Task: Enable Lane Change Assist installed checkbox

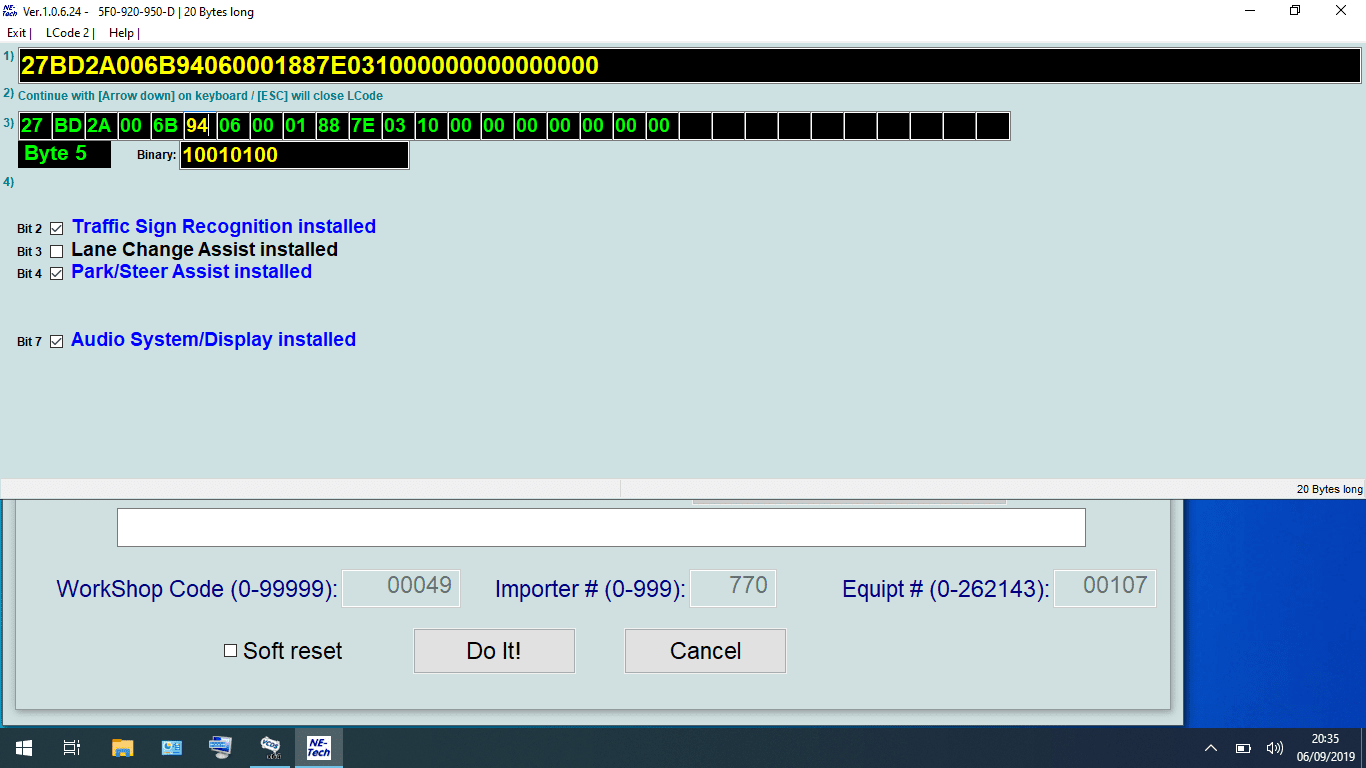Action: (x=57, y=252)
